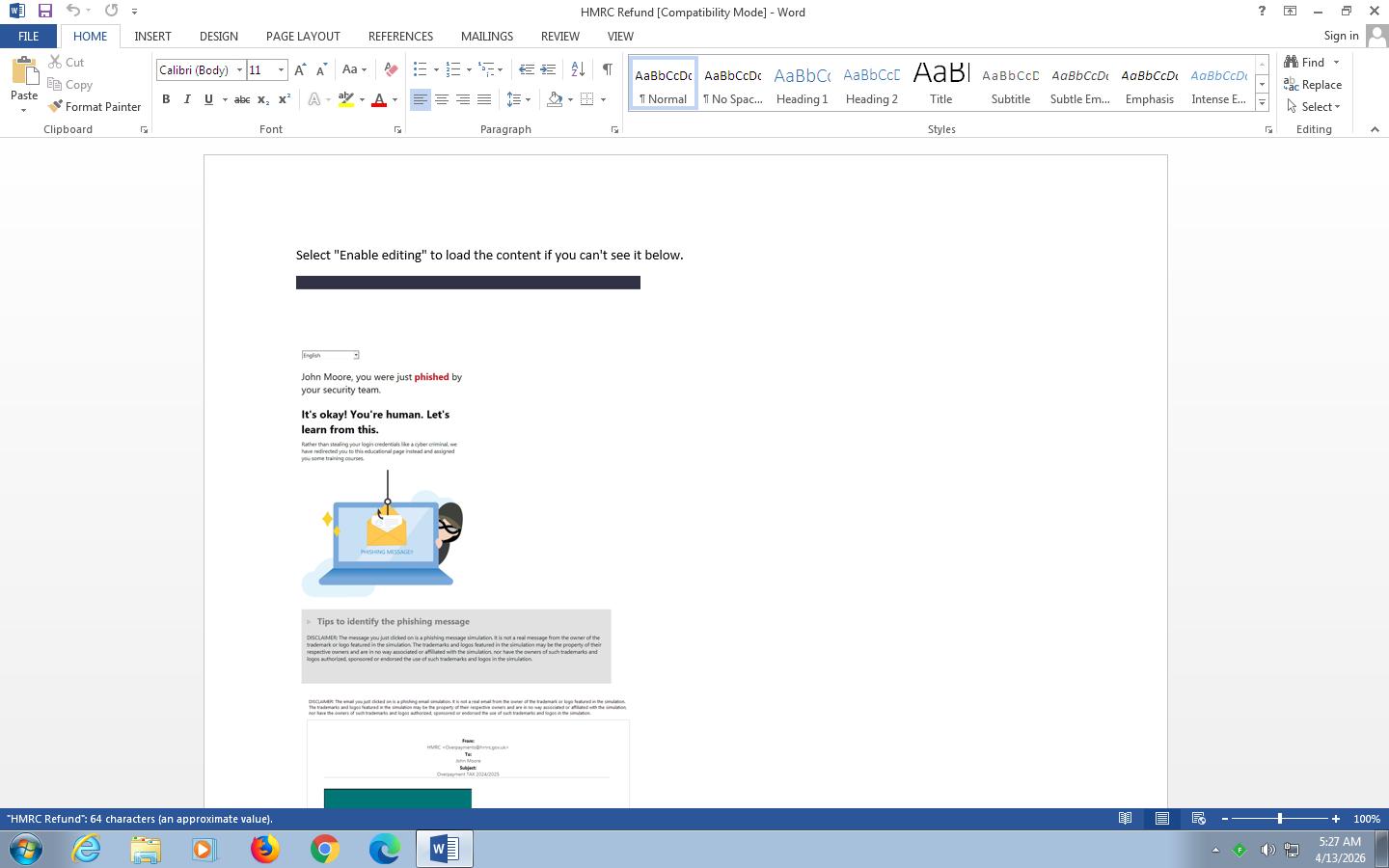Click the Sort paragraph icon
The width and height of the screenshot is (1389, 868).
578,69
